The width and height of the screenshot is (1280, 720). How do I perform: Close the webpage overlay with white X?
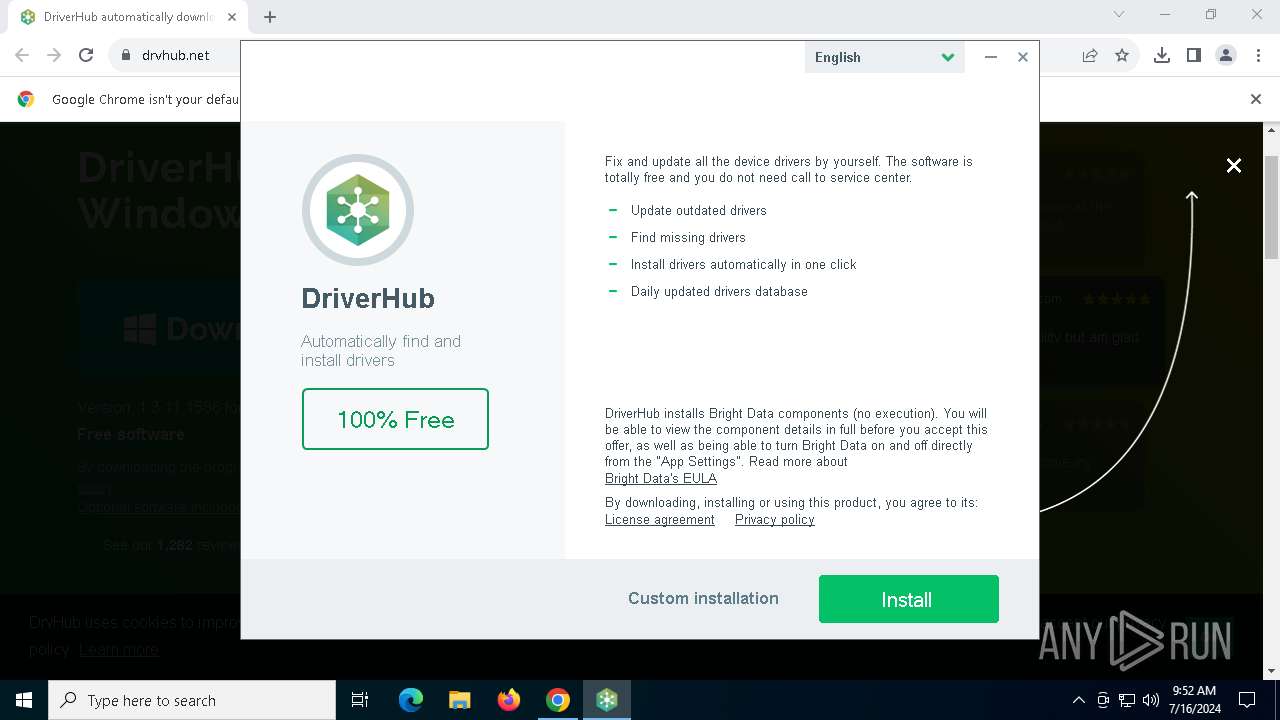pyautogui.click(x=1234, y=166)
